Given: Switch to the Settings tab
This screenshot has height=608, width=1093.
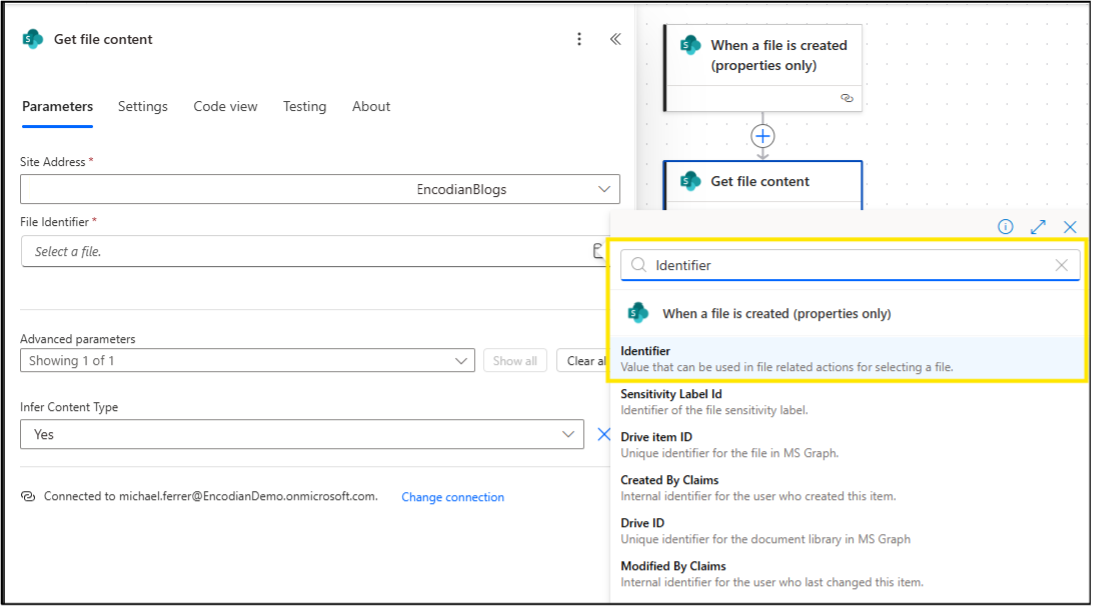Looking at the screenshot, I should click(x=142, y=106).
